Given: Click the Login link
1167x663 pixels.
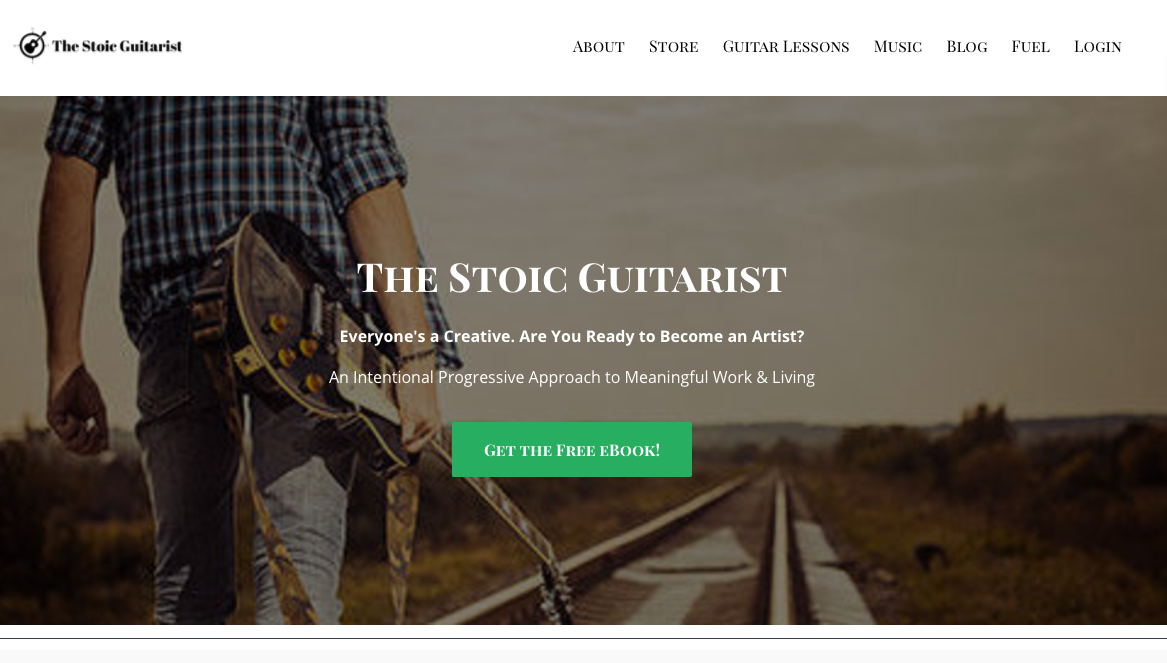Looking at the screenshot, I should point(1097,46).
